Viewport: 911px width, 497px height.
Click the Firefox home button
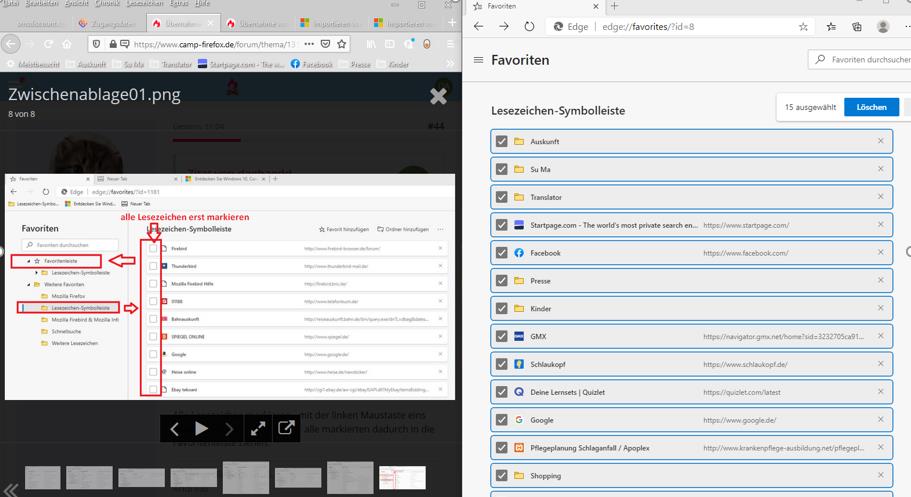68,44
